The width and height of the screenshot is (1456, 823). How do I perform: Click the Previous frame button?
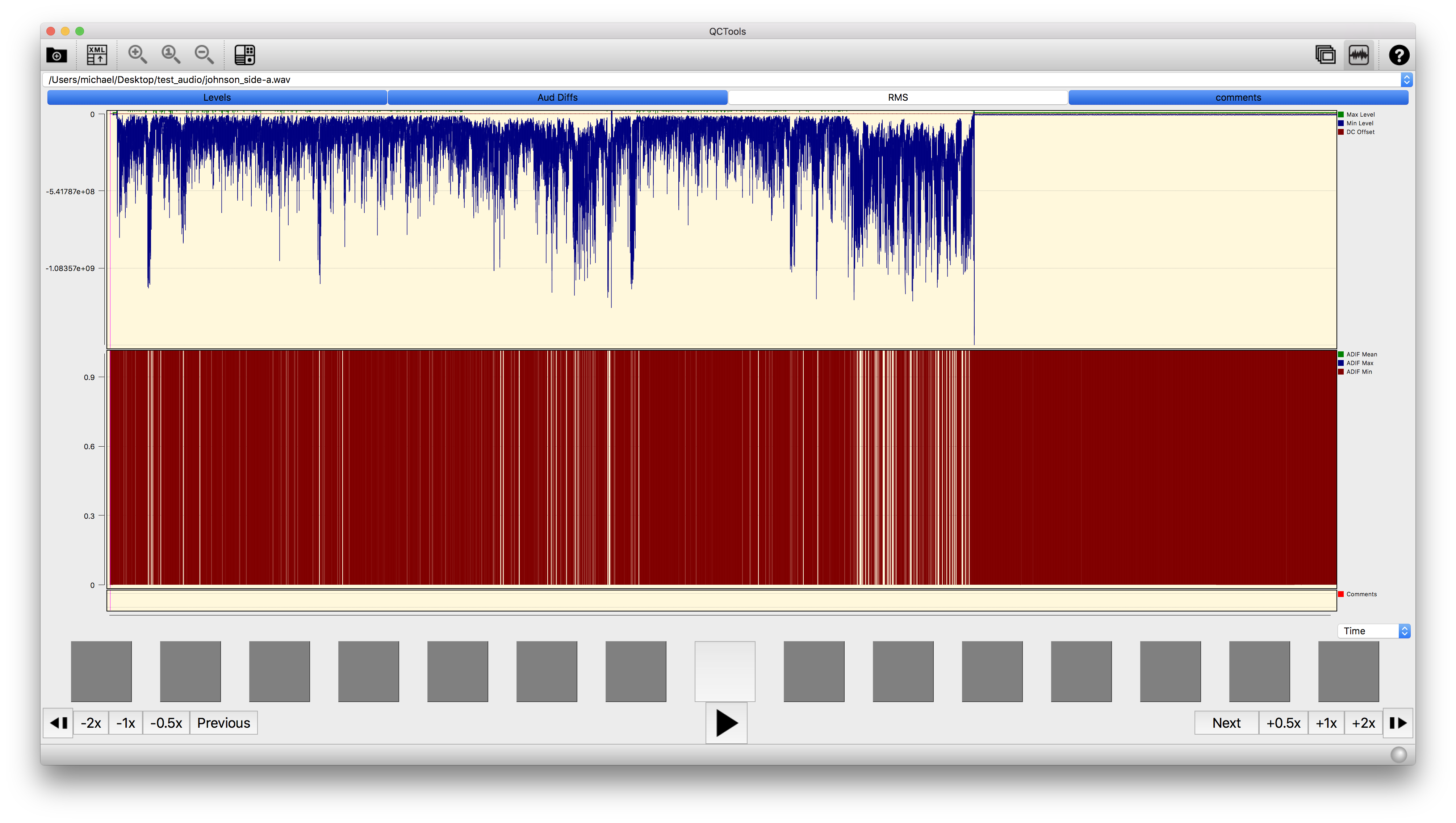(x=223, y=723)
